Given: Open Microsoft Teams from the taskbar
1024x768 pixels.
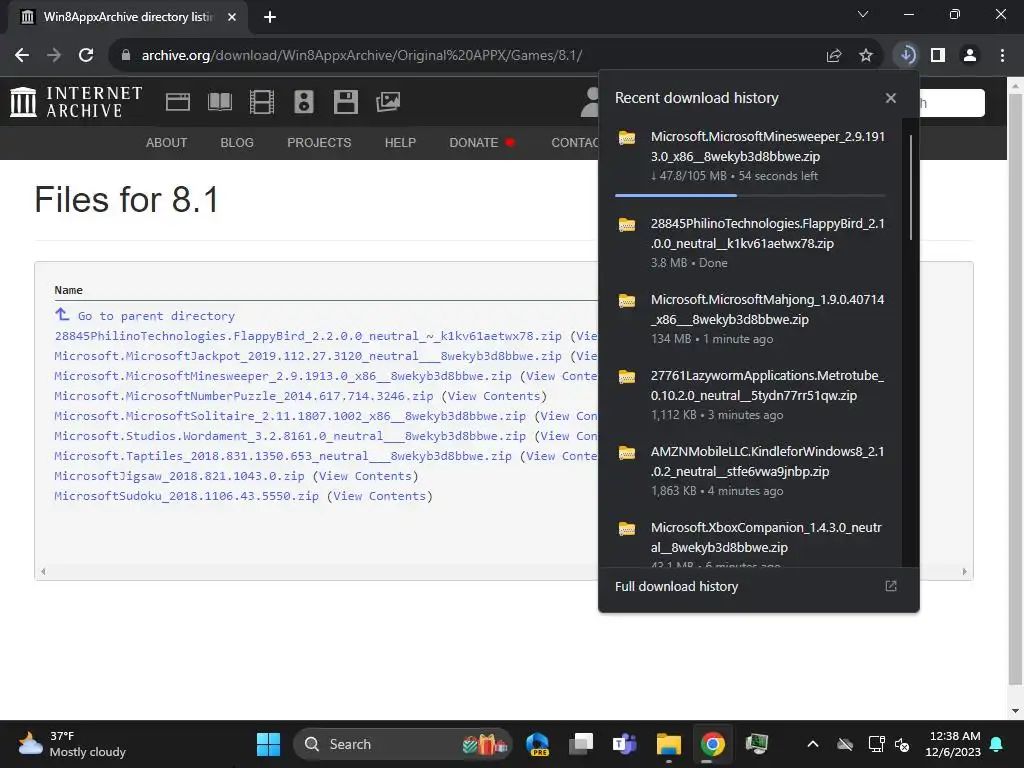Looking at the screenshot, I should (x=624, y=744).
